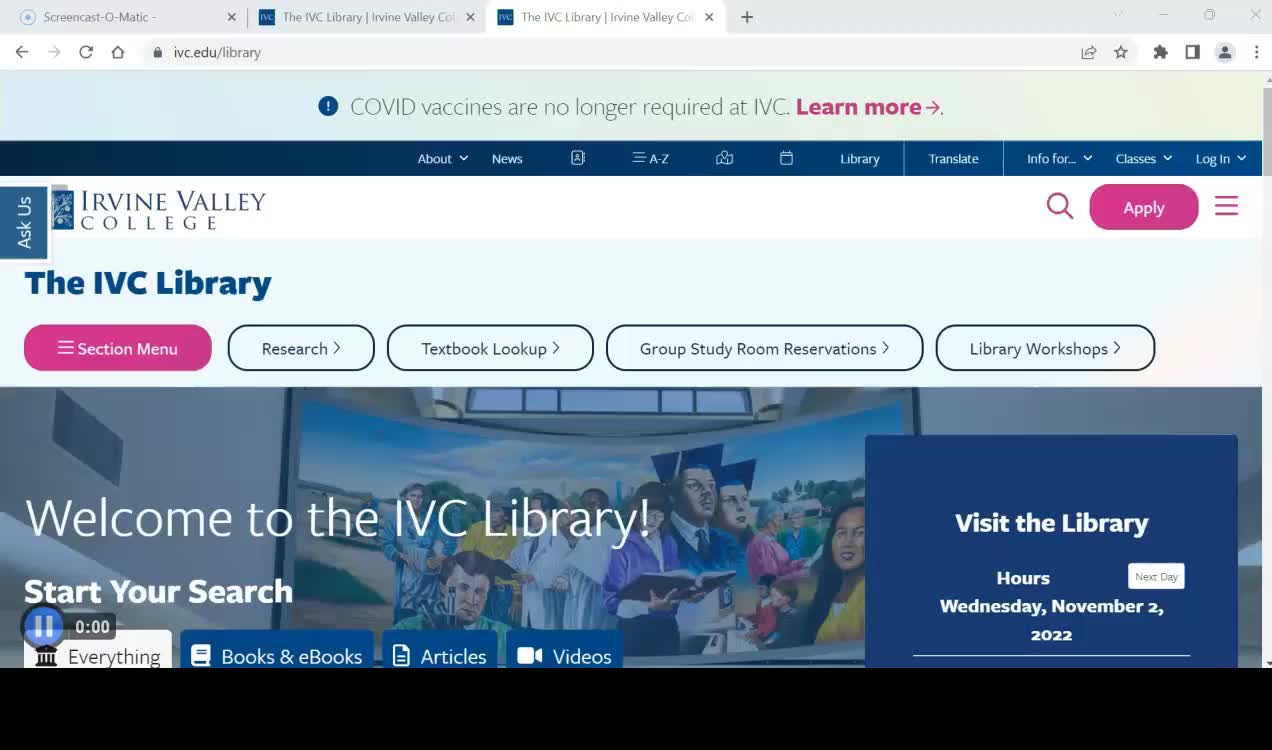The height and width of the screenshot is (750, 1272).
Task: Open the search magnifier icon
Action: tap(1059, 206)
